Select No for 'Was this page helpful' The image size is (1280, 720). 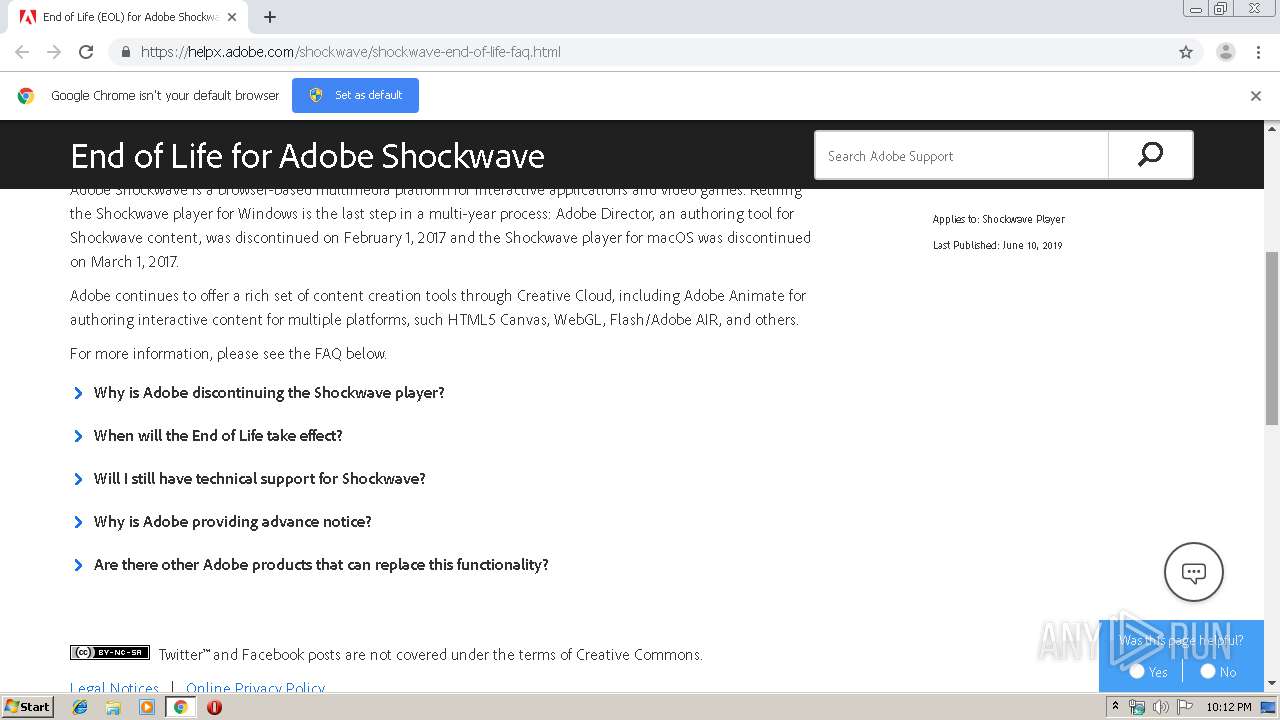tap(1208, 671)
